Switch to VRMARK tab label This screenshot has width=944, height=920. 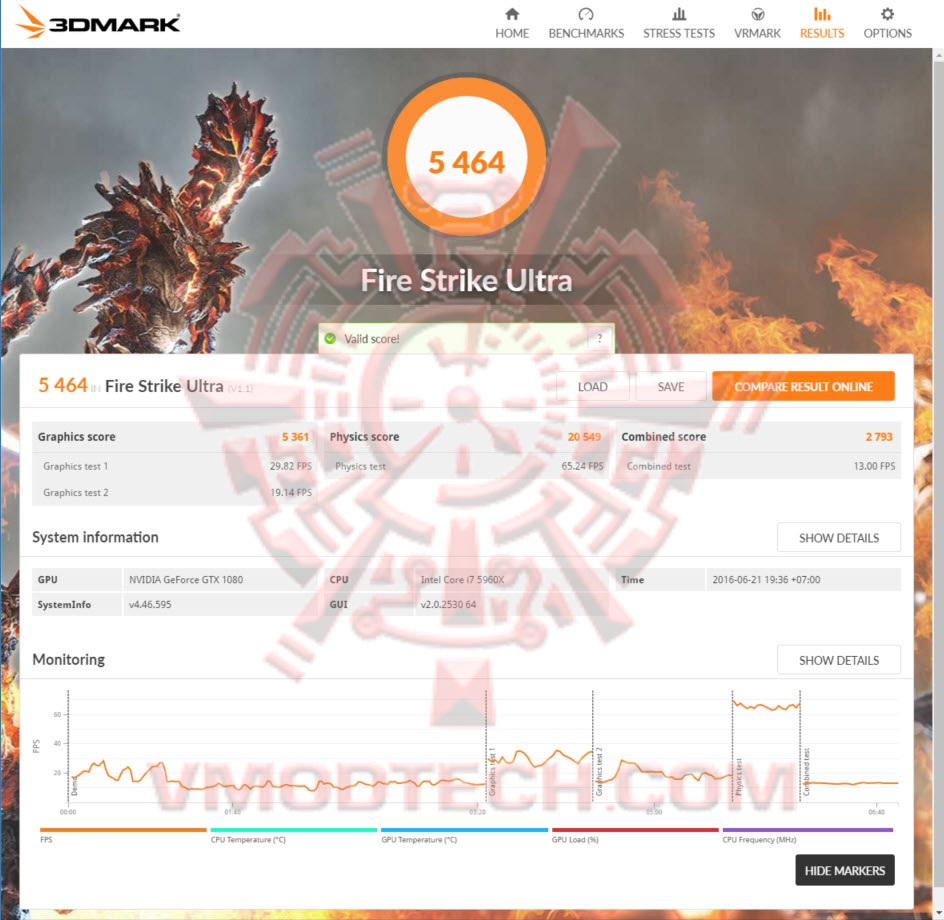pos(757,33)
